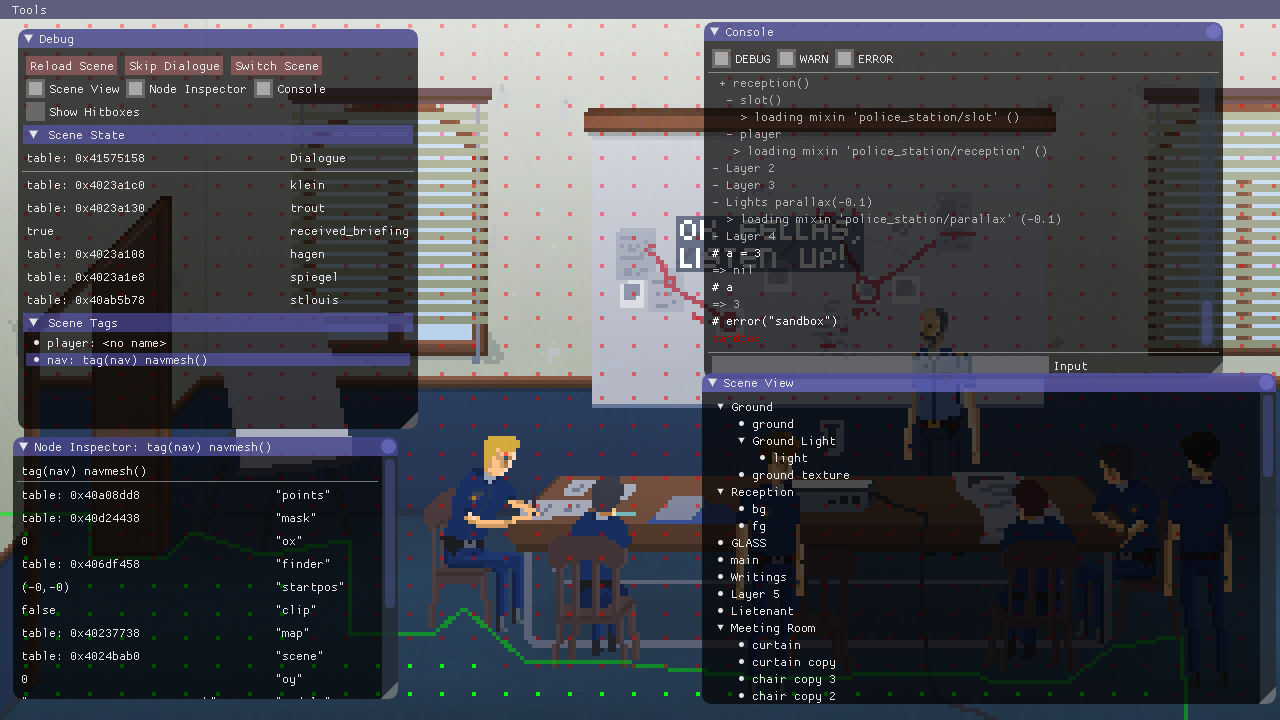Collapse the Scene State section header
This screenshot has width=1280, height=720.
217,135
